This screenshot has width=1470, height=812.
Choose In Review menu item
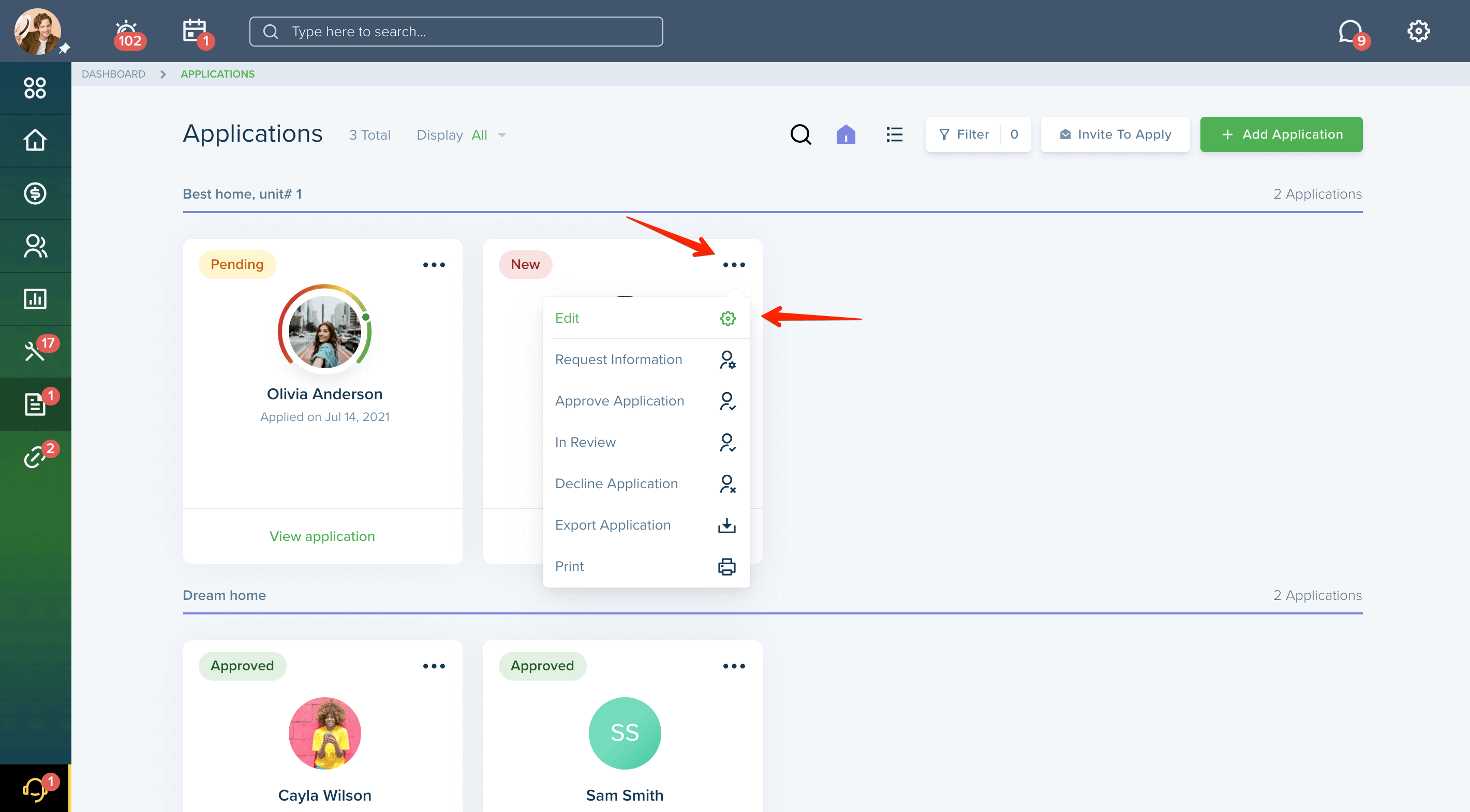tap(646, 443)
